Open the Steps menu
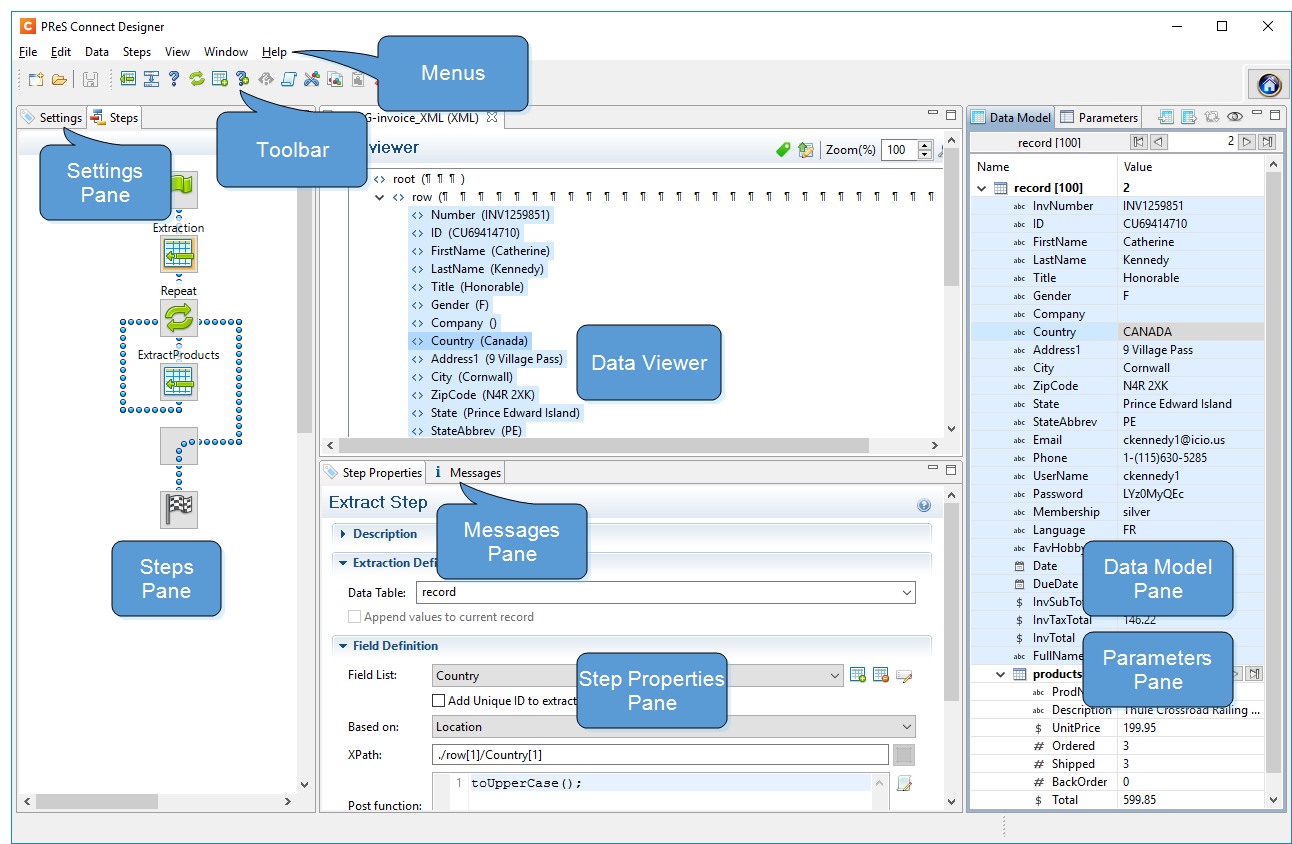This screenshot has width=1292, height=844. [x=137, y=52]
